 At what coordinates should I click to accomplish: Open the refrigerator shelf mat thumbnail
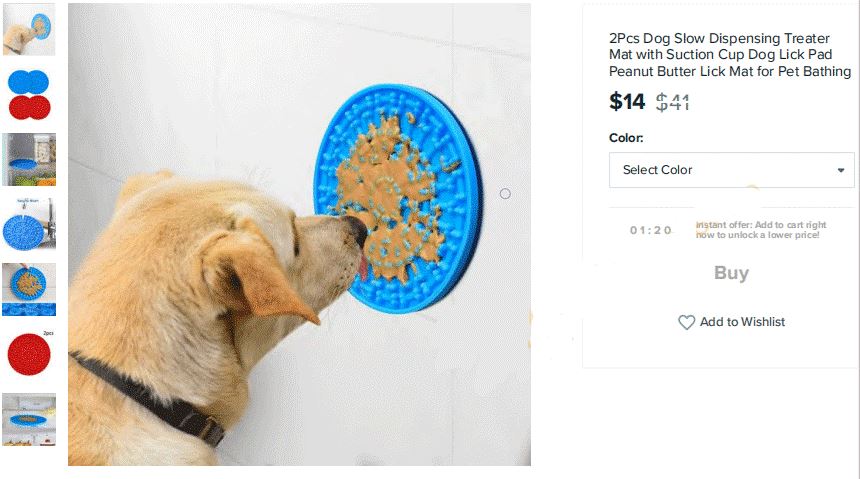pos(29,159)
